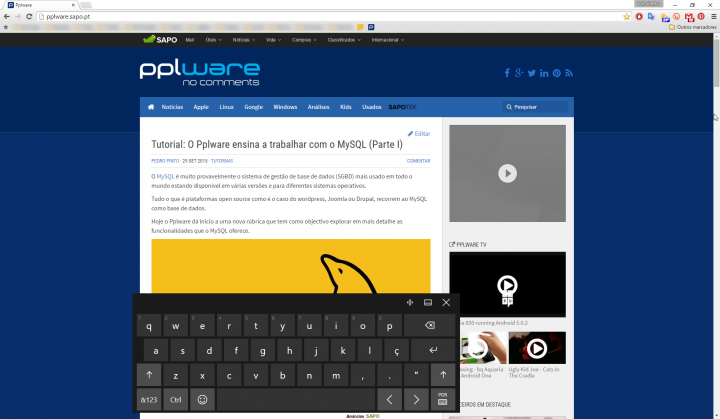Click the Pplware logo
The height and width of the screenshot is (419, 720).
pos(200,73)
